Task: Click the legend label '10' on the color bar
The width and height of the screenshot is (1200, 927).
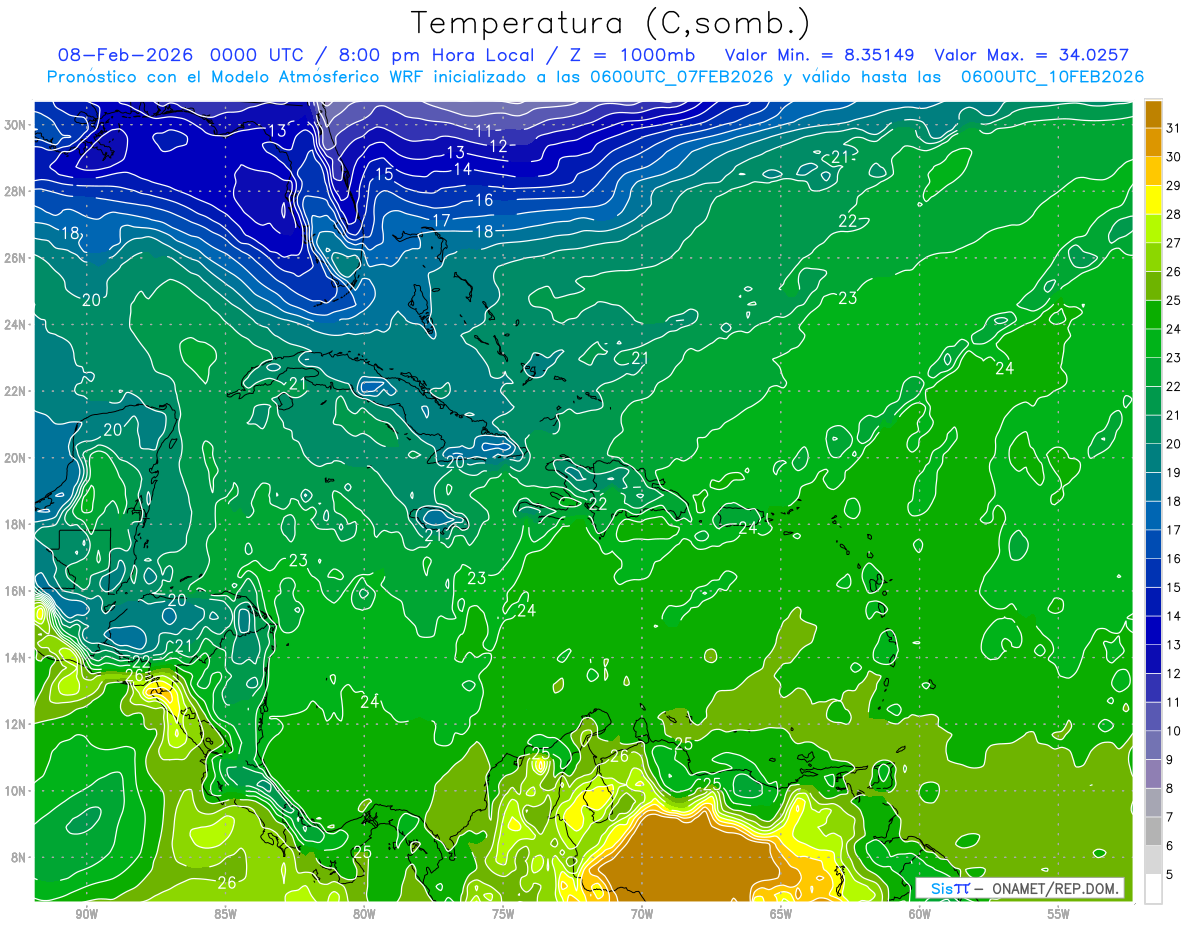Action: [x=1173, y=731]
